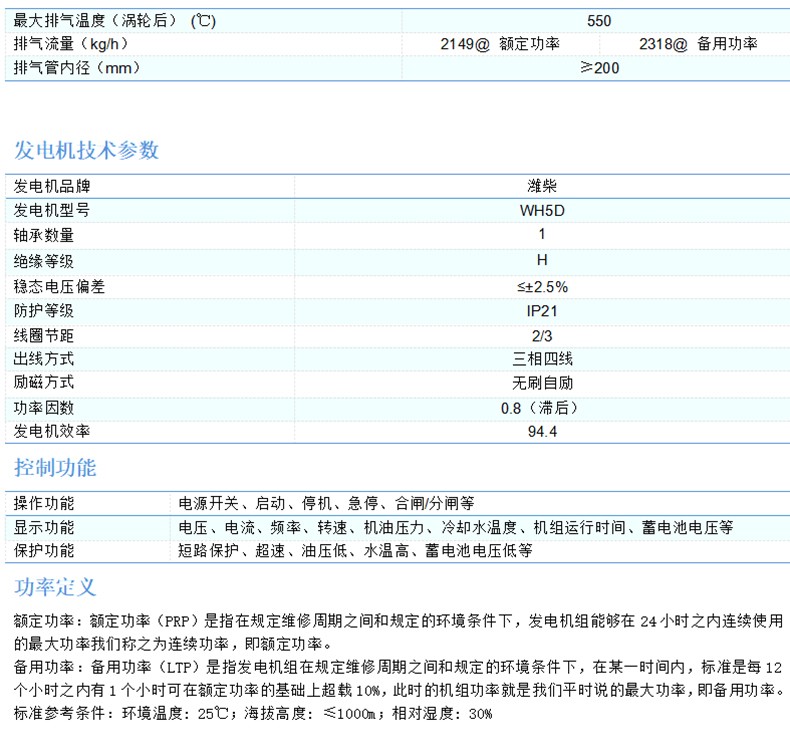Select the 550 max exhaust temperature value
Viewport: 790px width, 733px height.
click(x=599, y=20)
